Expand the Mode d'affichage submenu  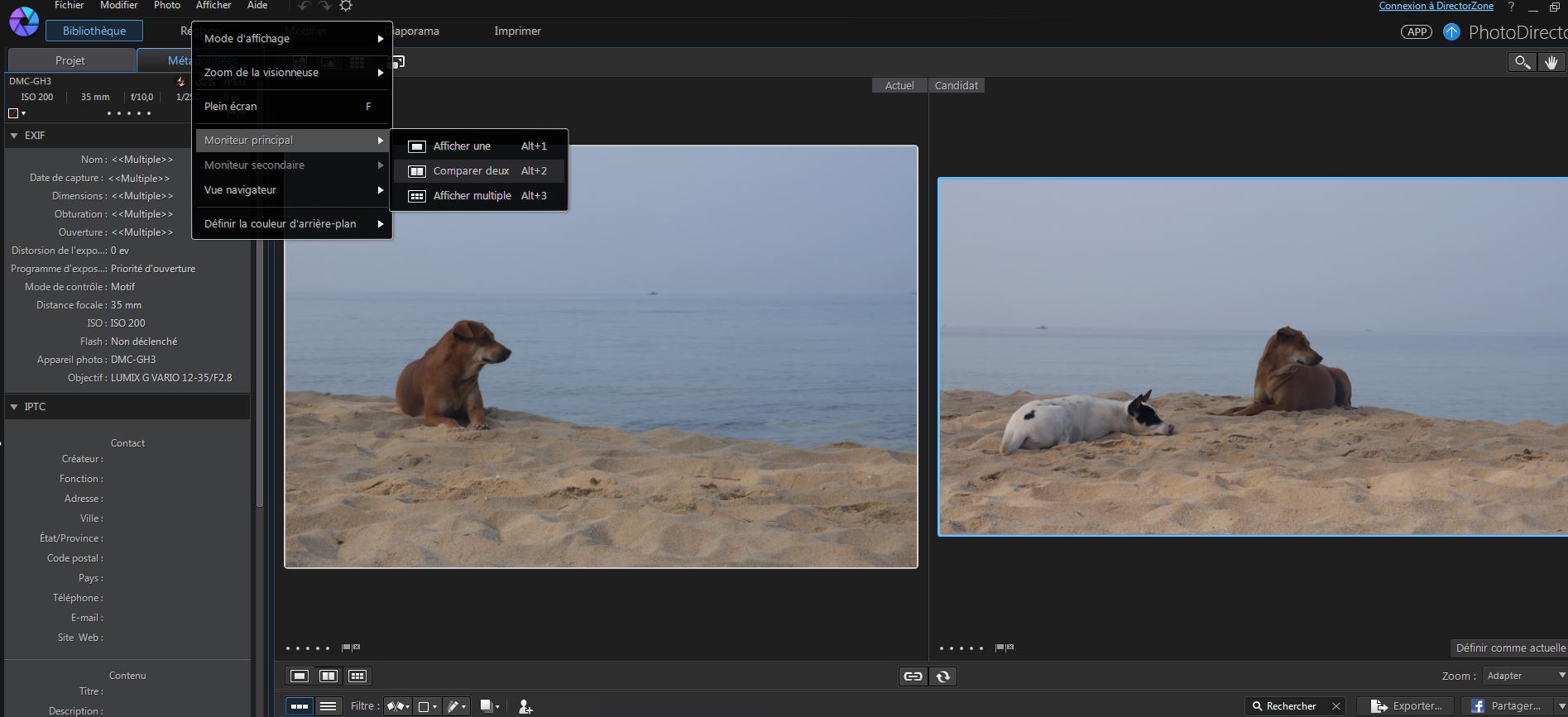(x=292, y=39)
